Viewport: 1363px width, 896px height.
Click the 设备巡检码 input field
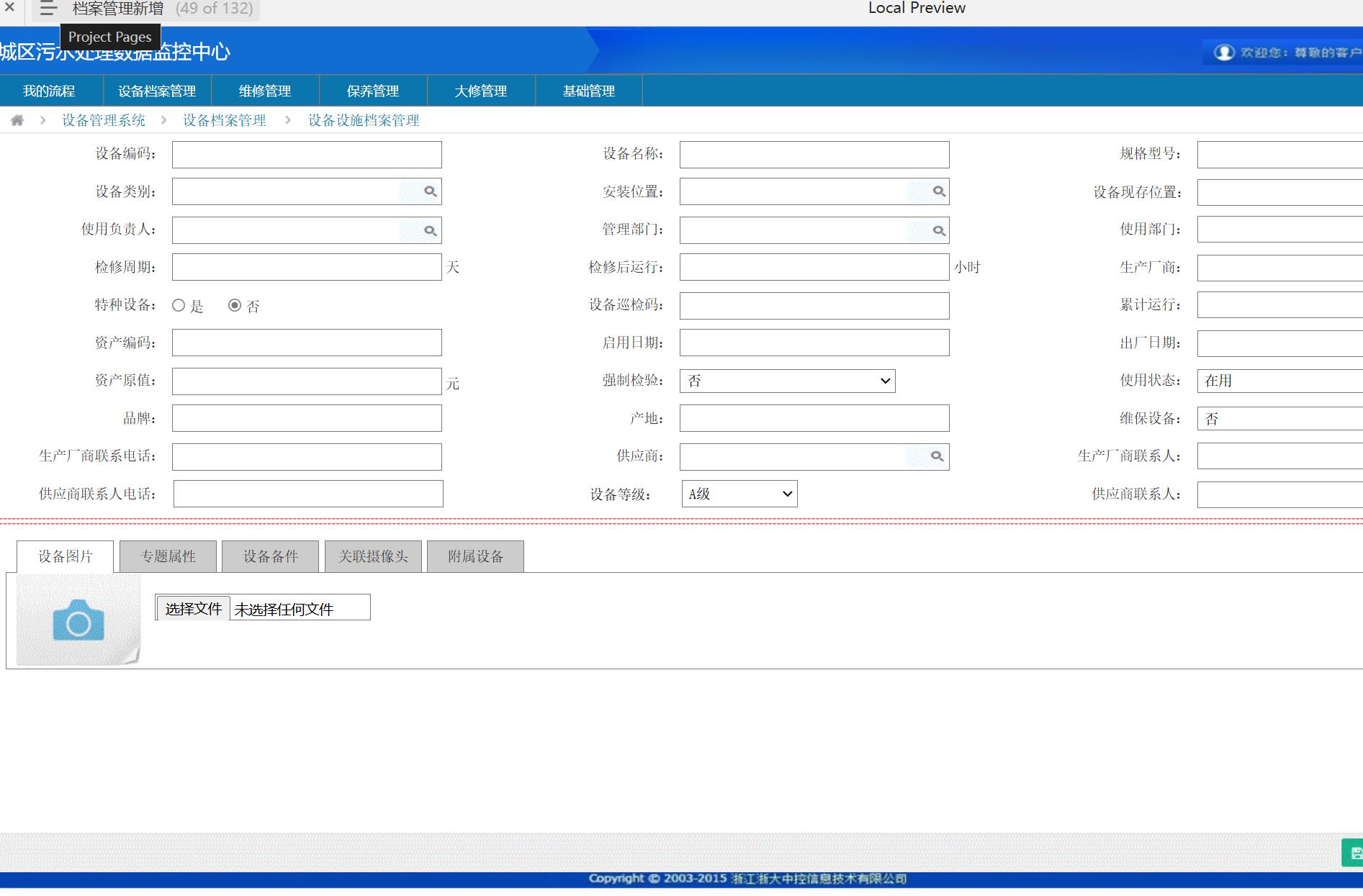coord(814,306)
